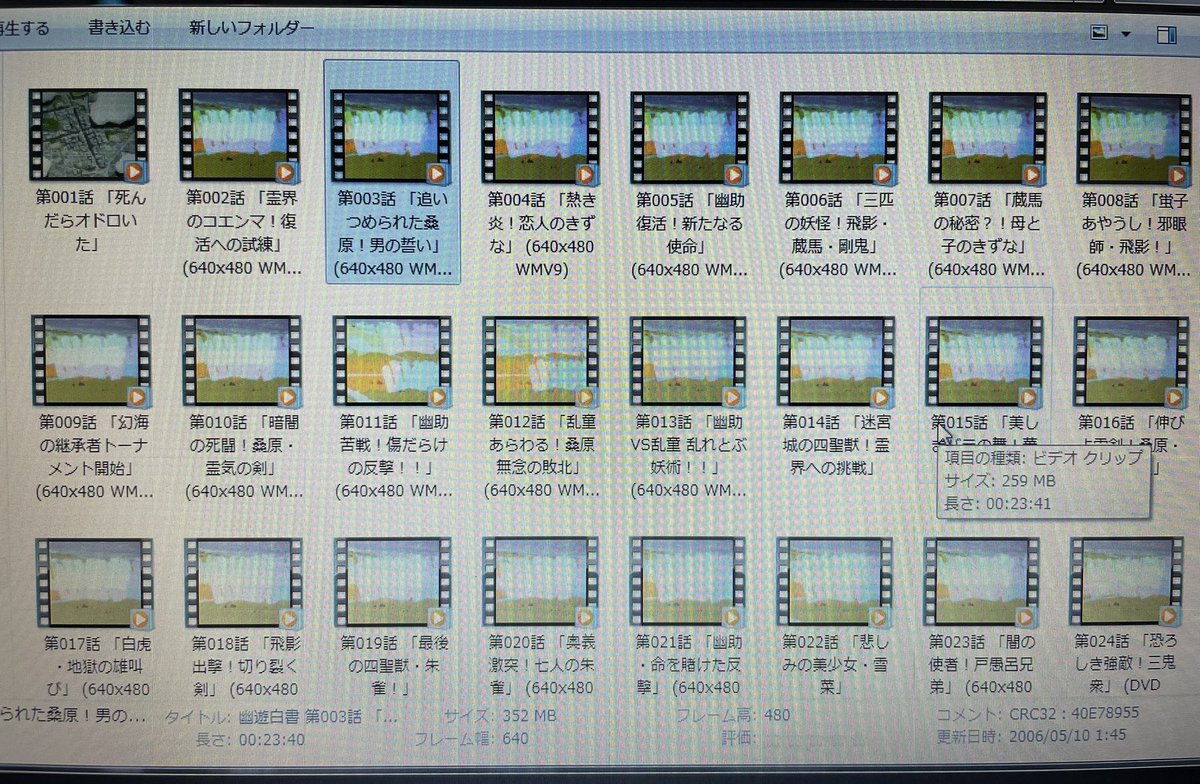Select the 第007話 video file icon
1200x784 pixels.
point(988,138)
